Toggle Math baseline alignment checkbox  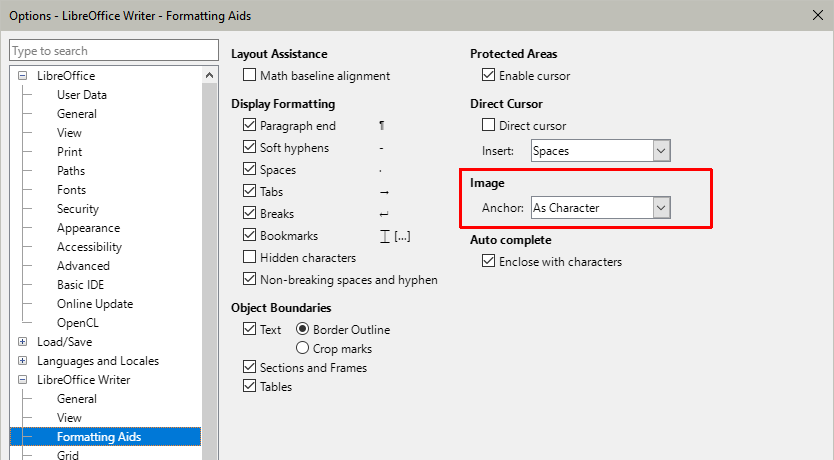coord(250,76)
